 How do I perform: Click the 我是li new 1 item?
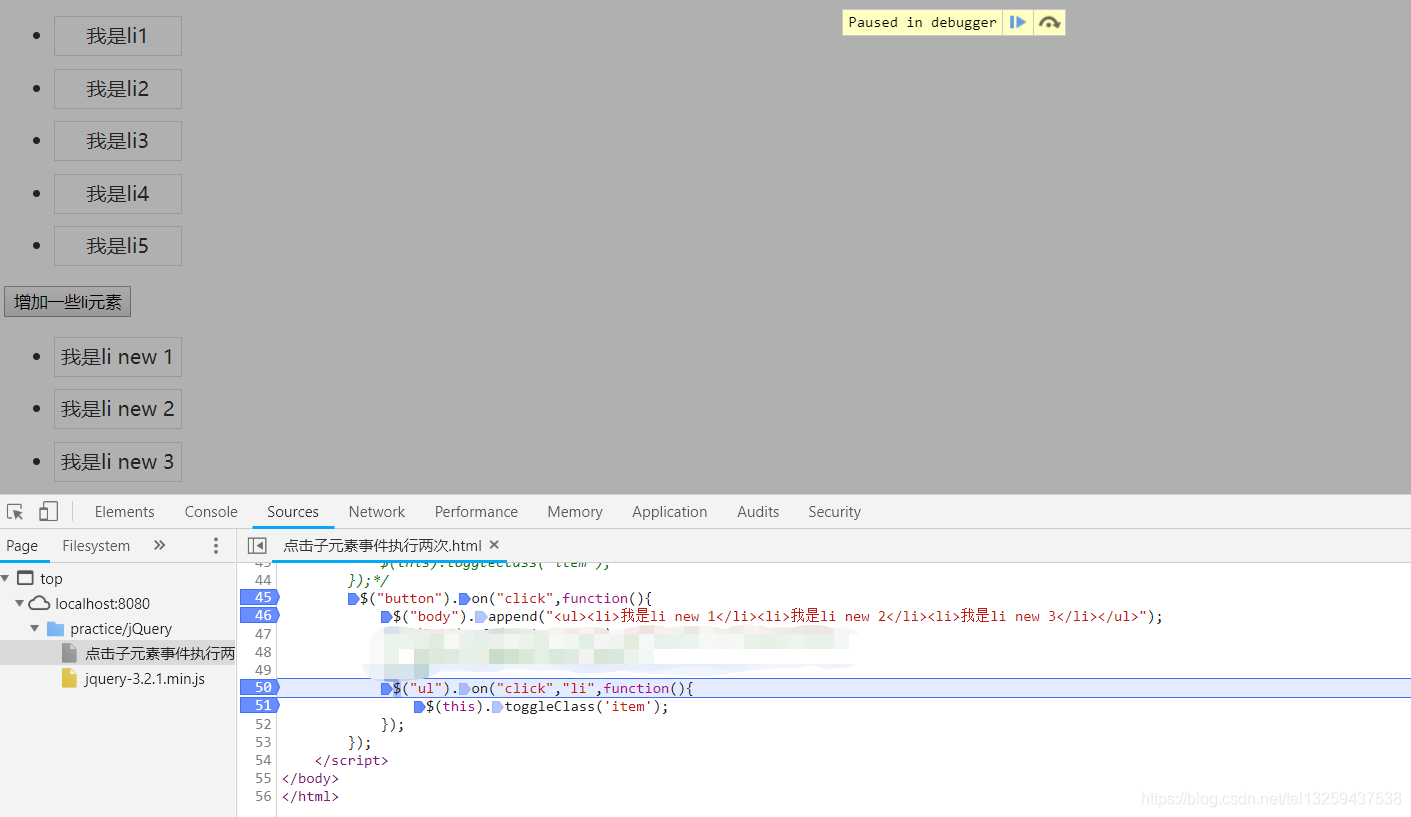point(118,357)
